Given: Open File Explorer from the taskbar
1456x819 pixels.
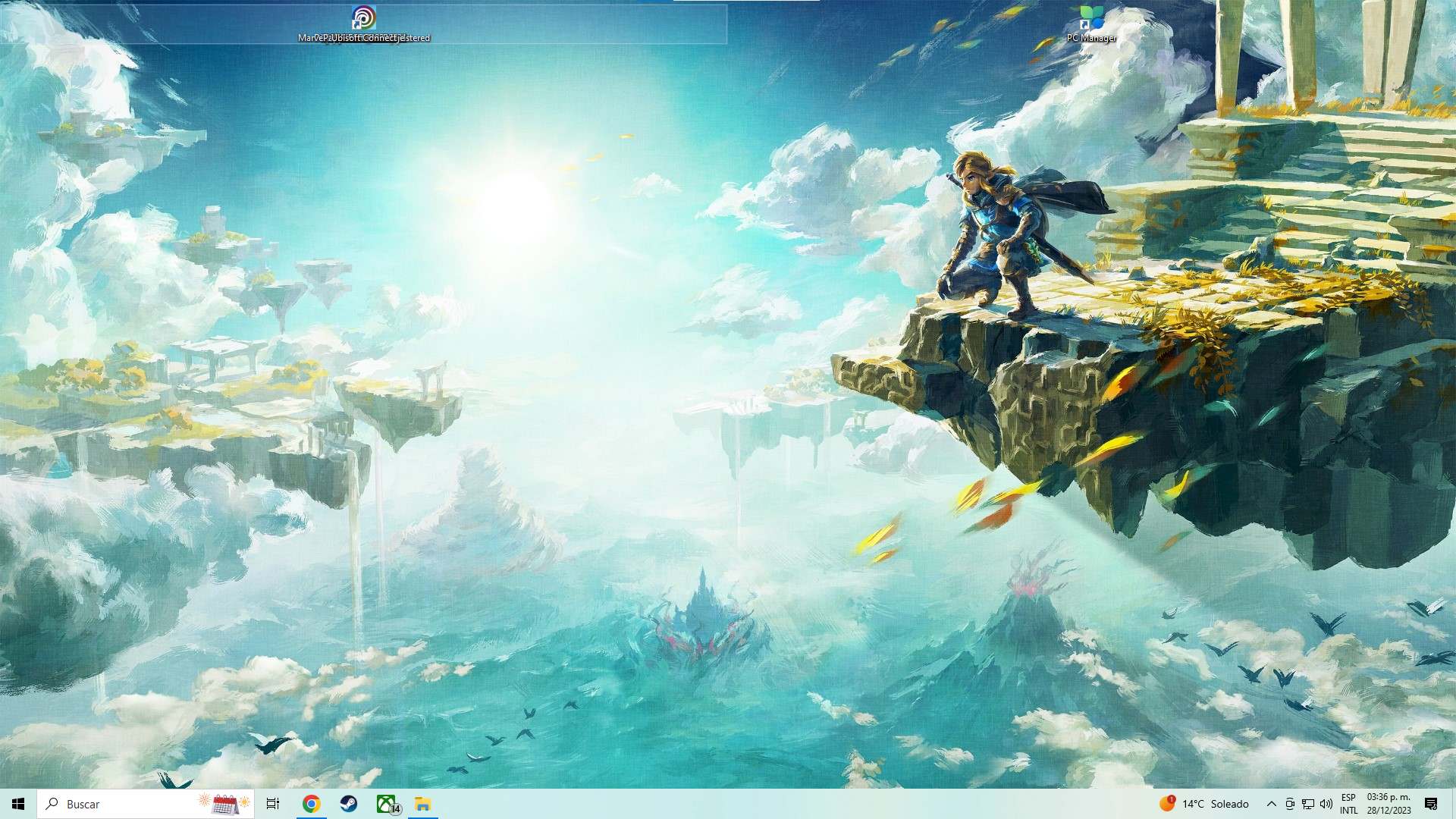Looking at the screenshot, I should point(423,804).
